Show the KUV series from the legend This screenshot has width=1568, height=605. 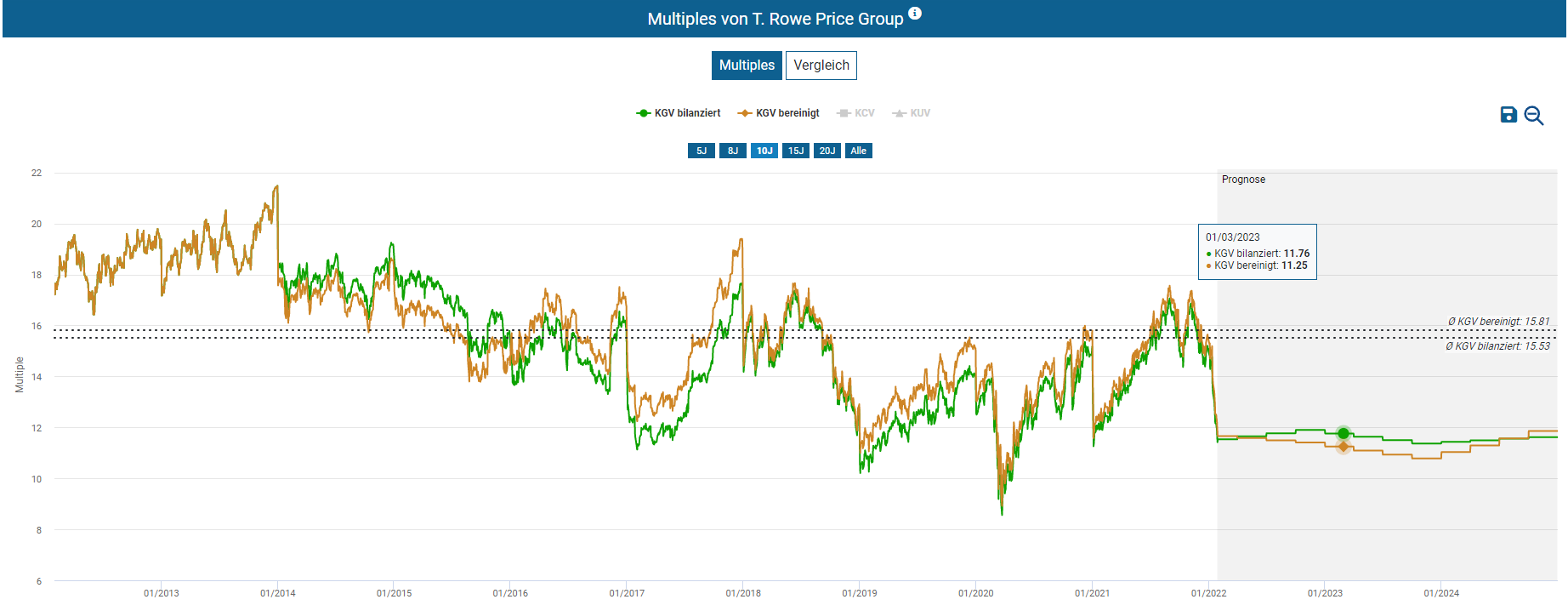point(912,113)
